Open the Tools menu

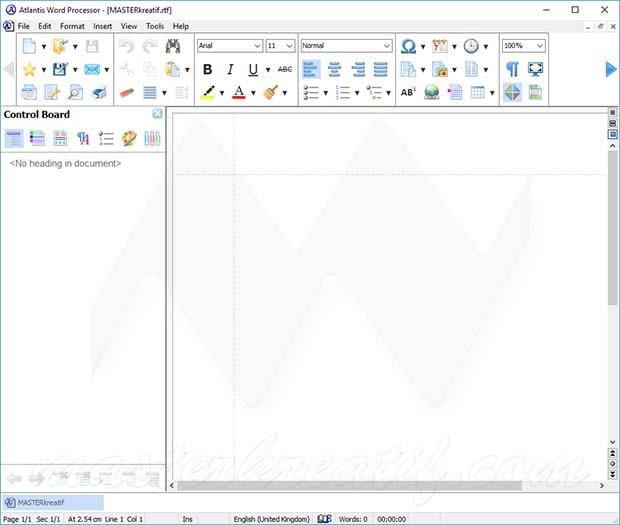(155, 26)
